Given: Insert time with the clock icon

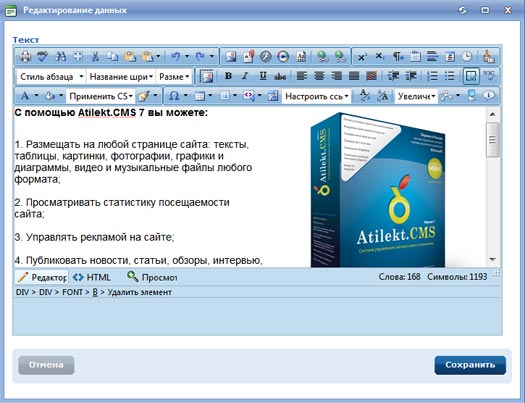Looking at the screenshot, I should point(467,57).
